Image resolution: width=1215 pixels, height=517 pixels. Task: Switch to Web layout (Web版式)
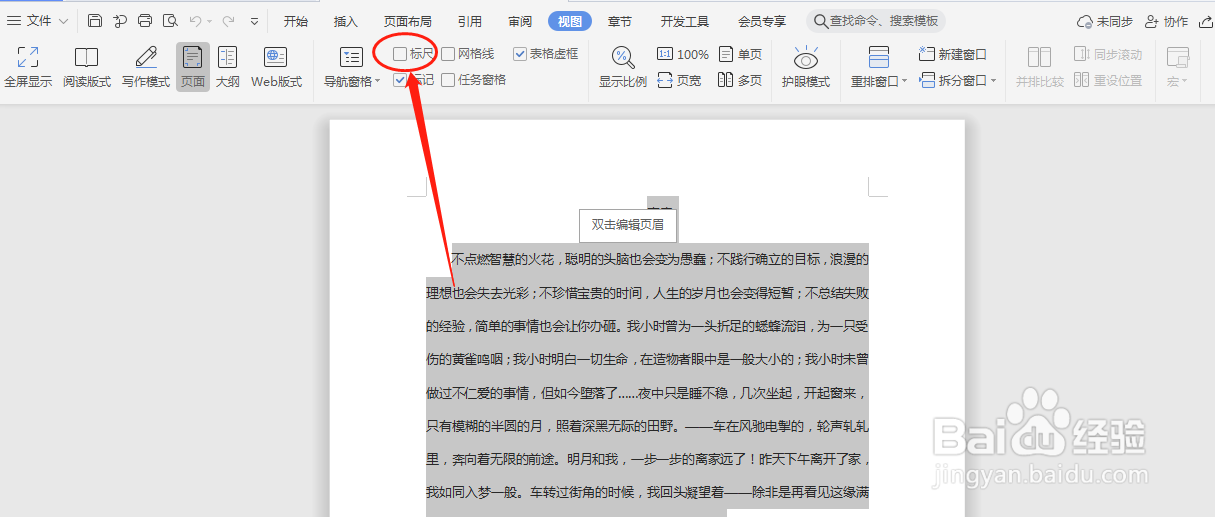(276, 67)
